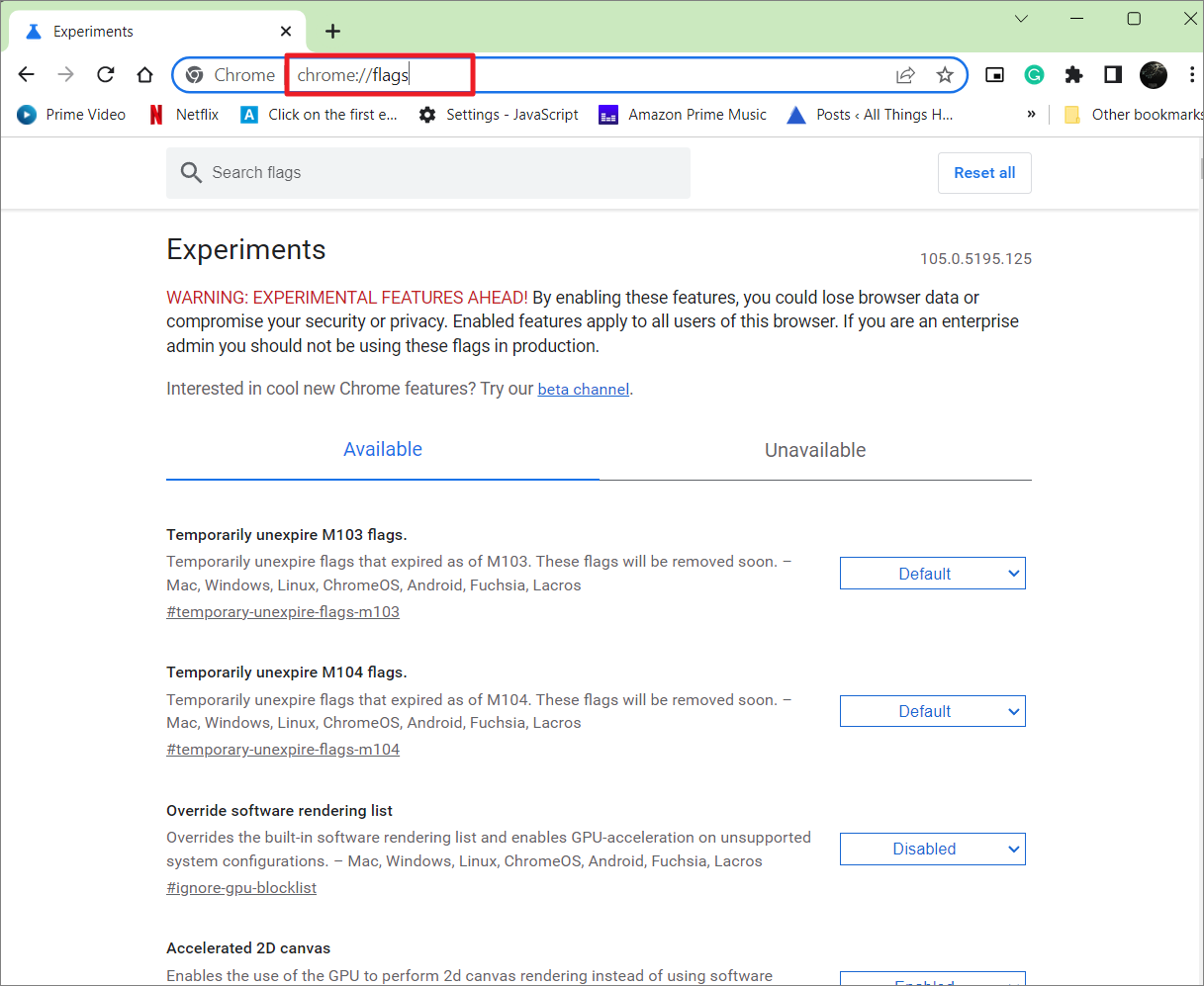1204x986 pixels.
Task: Open the Amazon Prime Music bookmark
Action: point(683,115)
